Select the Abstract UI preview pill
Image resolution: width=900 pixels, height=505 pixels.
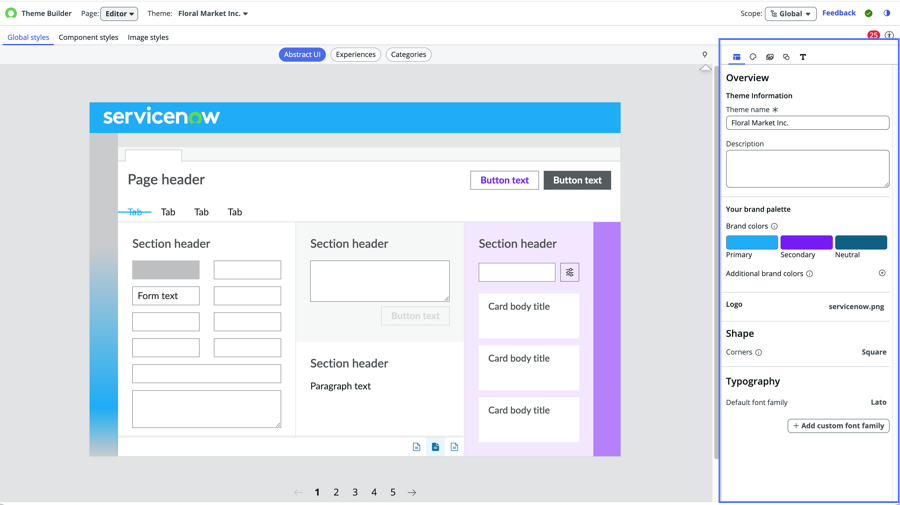click(x=302, y=55)
